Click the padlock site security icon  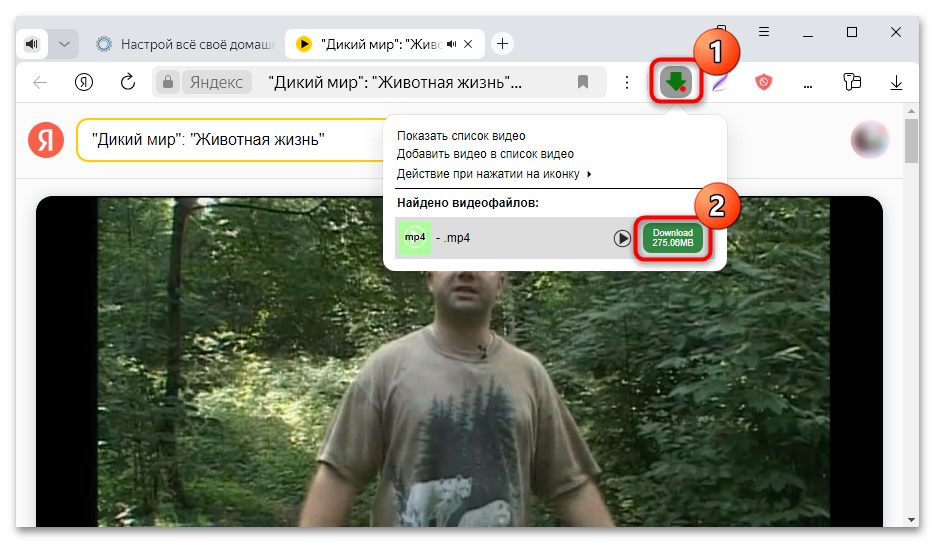168,82
